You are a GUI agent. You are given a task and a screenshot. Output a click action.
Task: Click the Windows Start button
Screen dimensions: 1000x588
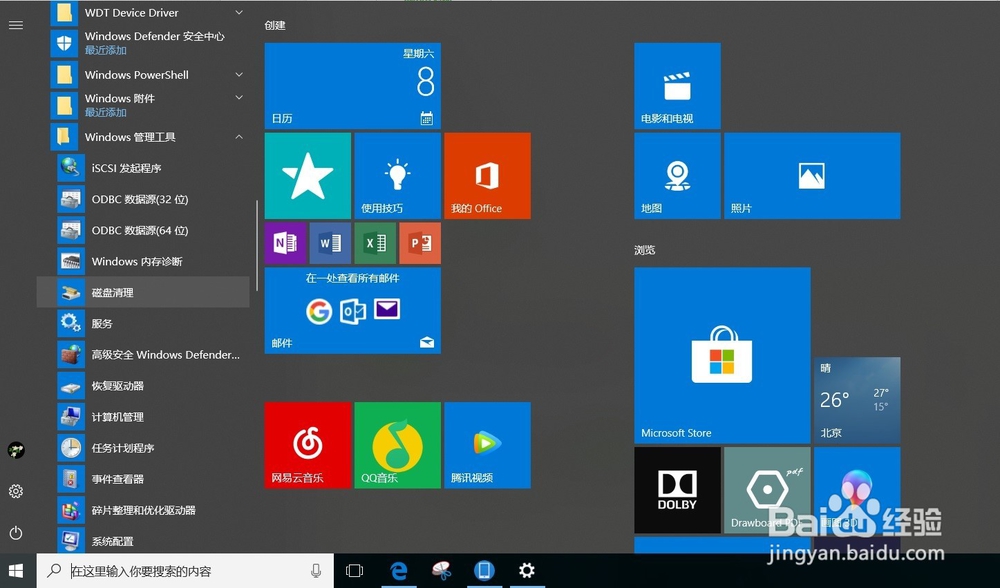[16, 571]
